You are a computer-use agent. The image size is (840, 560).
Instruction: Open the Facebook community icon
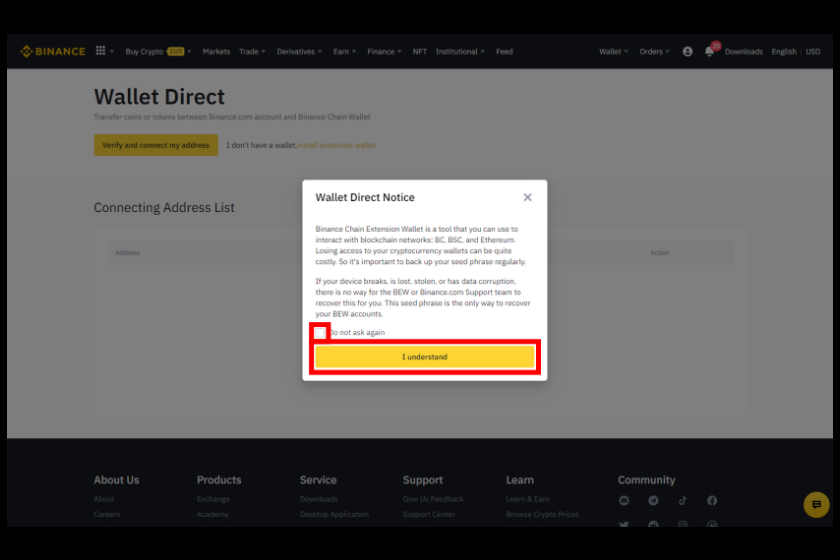(x=712, y=501)
